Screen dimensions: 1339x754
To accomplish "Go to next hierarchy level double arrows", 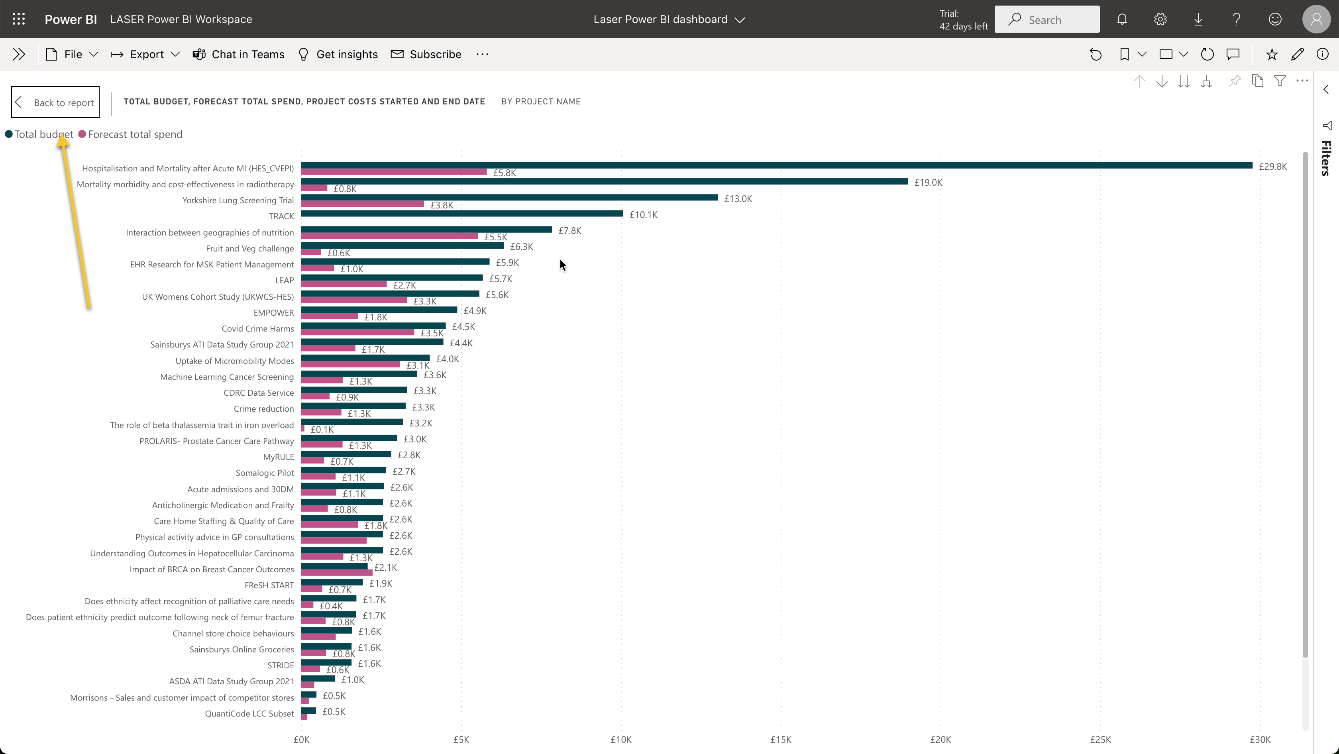I will pos(1184,81).
